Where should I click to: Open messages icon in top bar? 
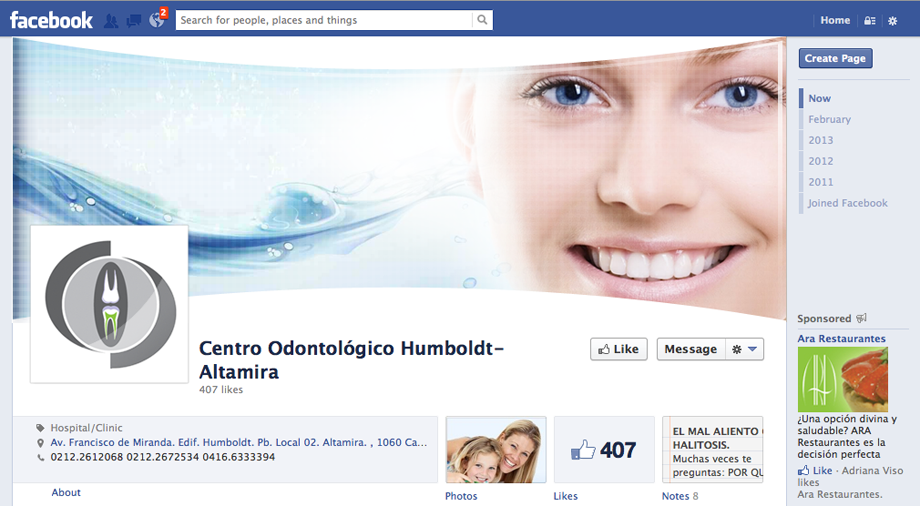134,21
